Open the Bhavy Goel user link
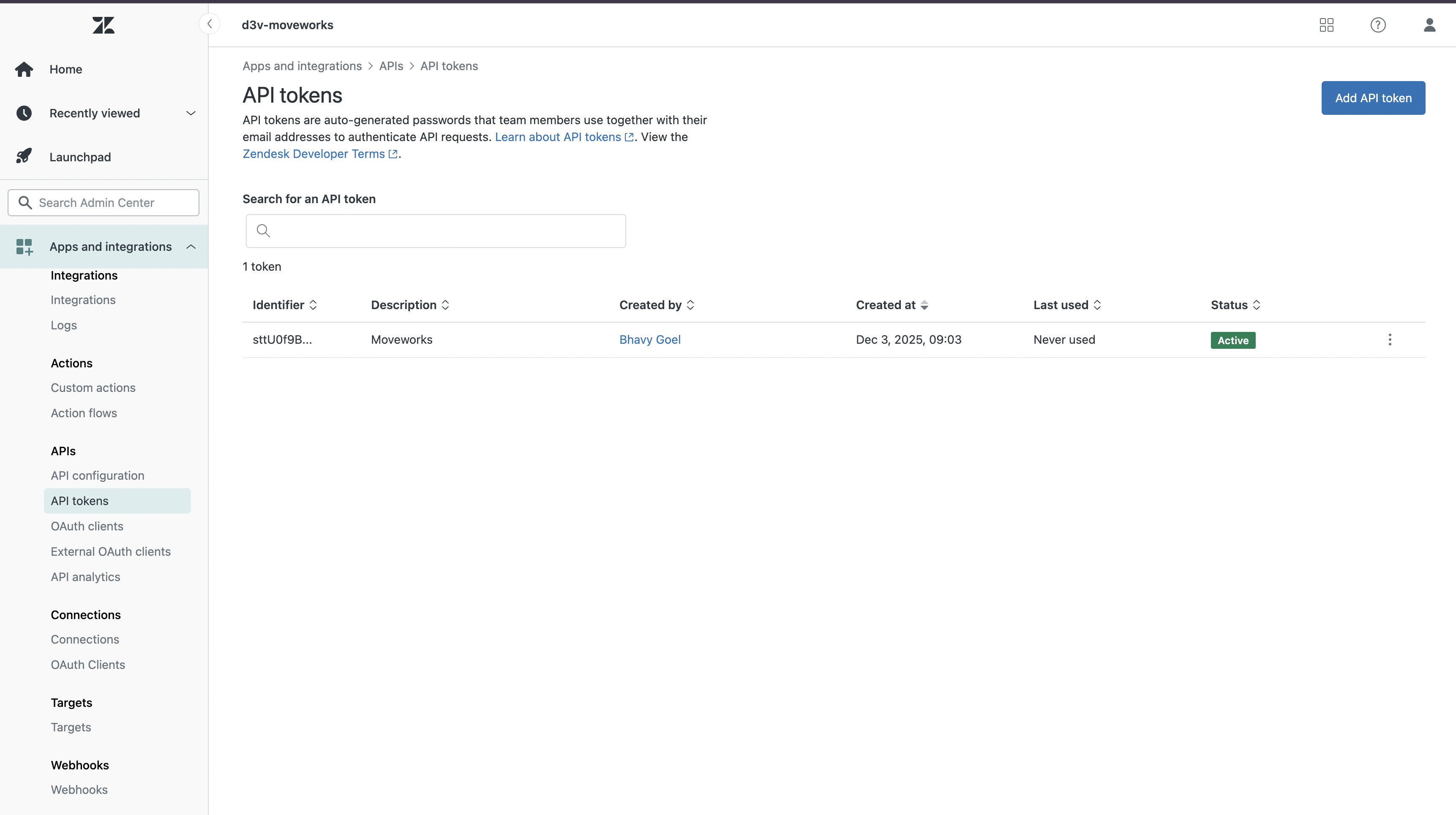 tap(649, 340)
